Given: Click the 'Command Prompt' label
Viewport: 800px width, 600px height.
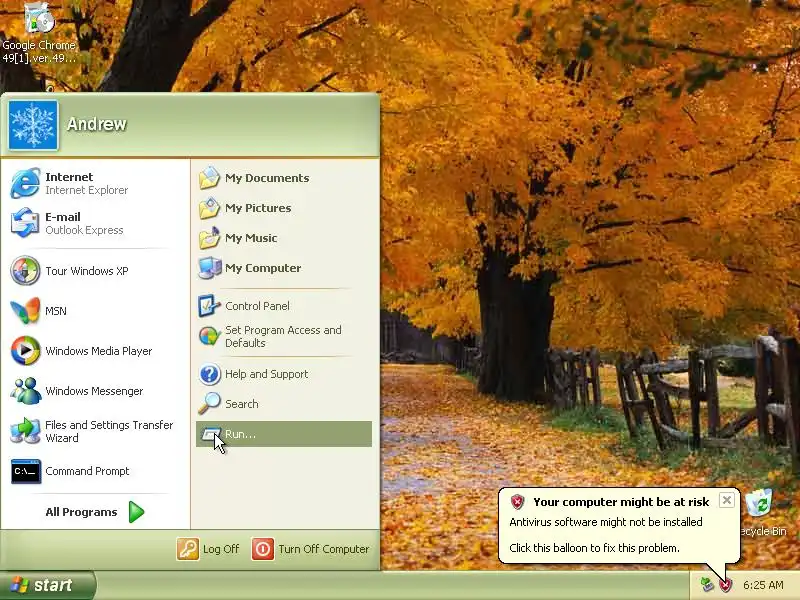Looking at the screenshot, I should pyautogui.click(x=87, y=471).
